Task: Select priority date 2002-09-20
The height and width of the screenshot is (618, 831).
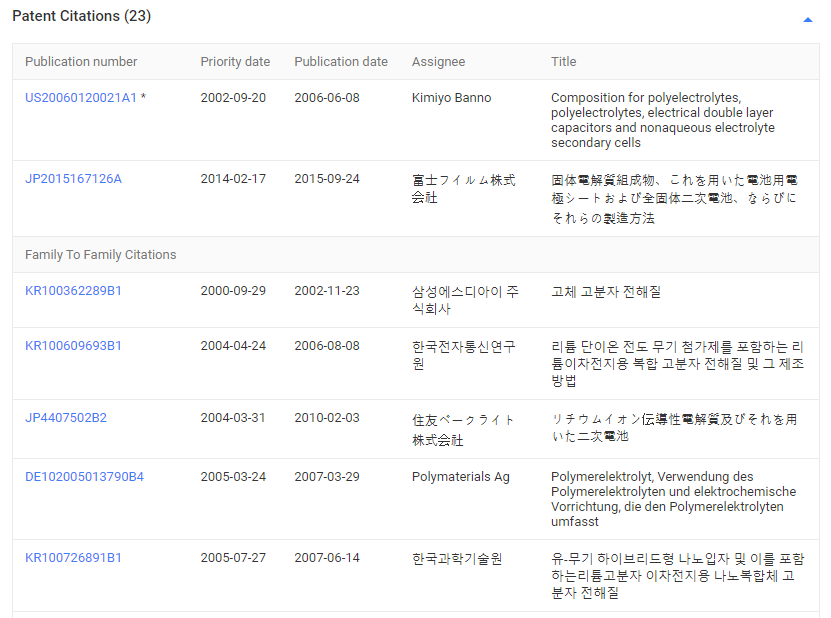Action: [233, 98]
